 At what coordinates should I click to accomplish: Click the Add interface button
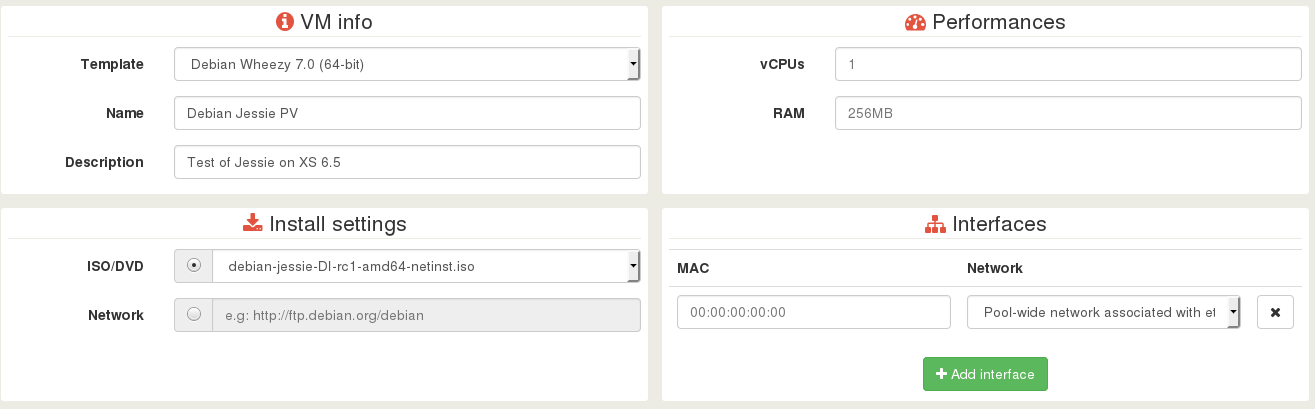point(985,374)
